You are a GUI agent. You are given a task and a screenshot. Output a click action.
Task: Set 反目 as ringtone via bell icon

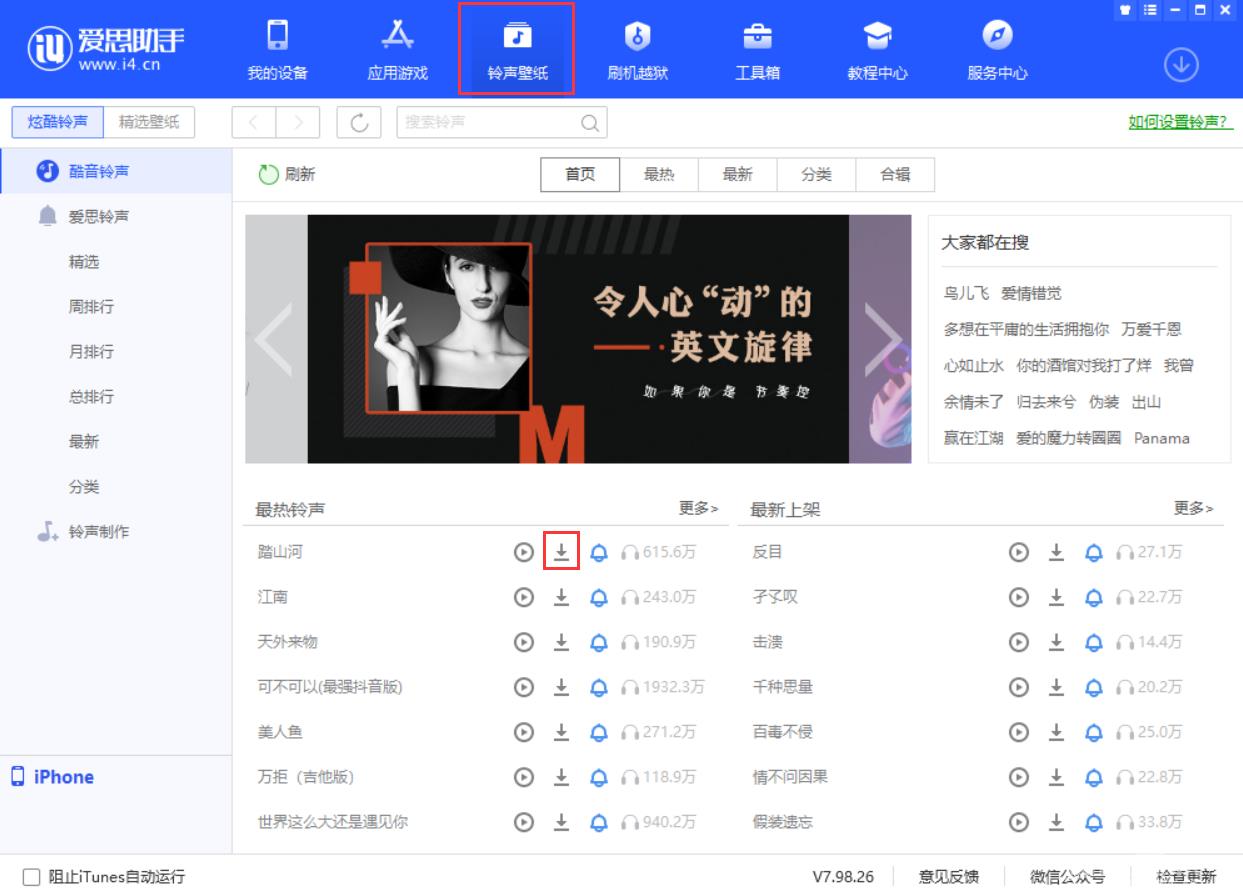tap(1093, 552)
